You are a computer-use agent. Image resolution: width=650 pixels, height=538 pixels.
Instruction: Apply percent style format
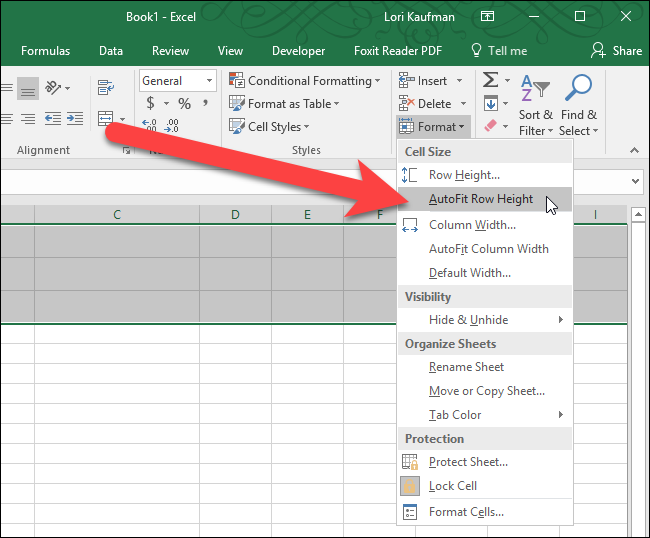pos(184,103)
